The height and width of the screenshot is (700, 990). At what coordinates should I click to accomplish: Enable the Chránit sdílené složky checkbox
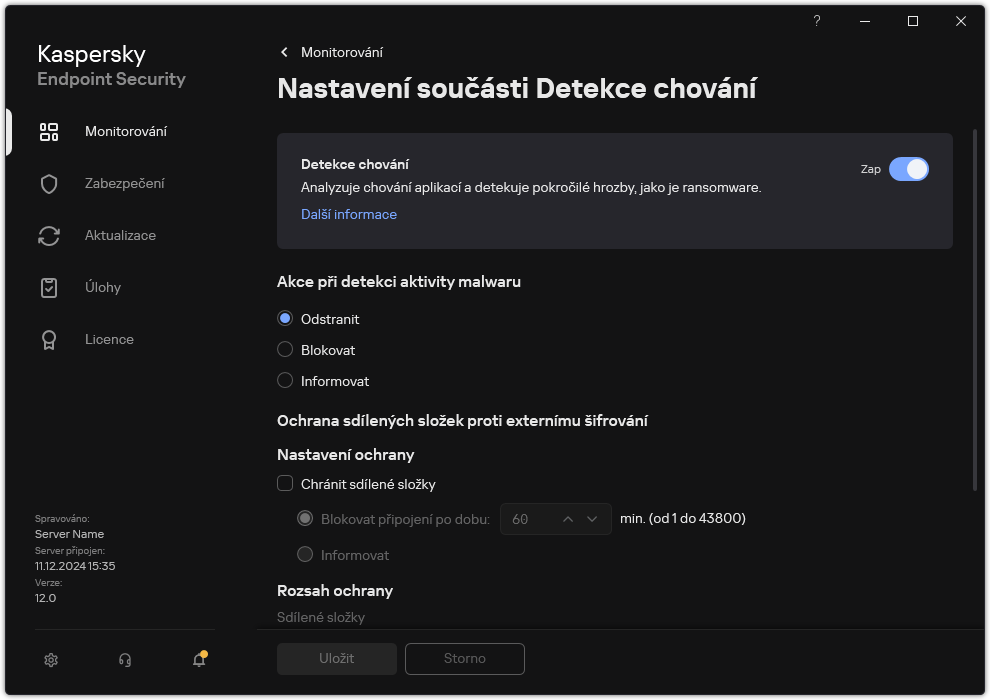(284, 483)
